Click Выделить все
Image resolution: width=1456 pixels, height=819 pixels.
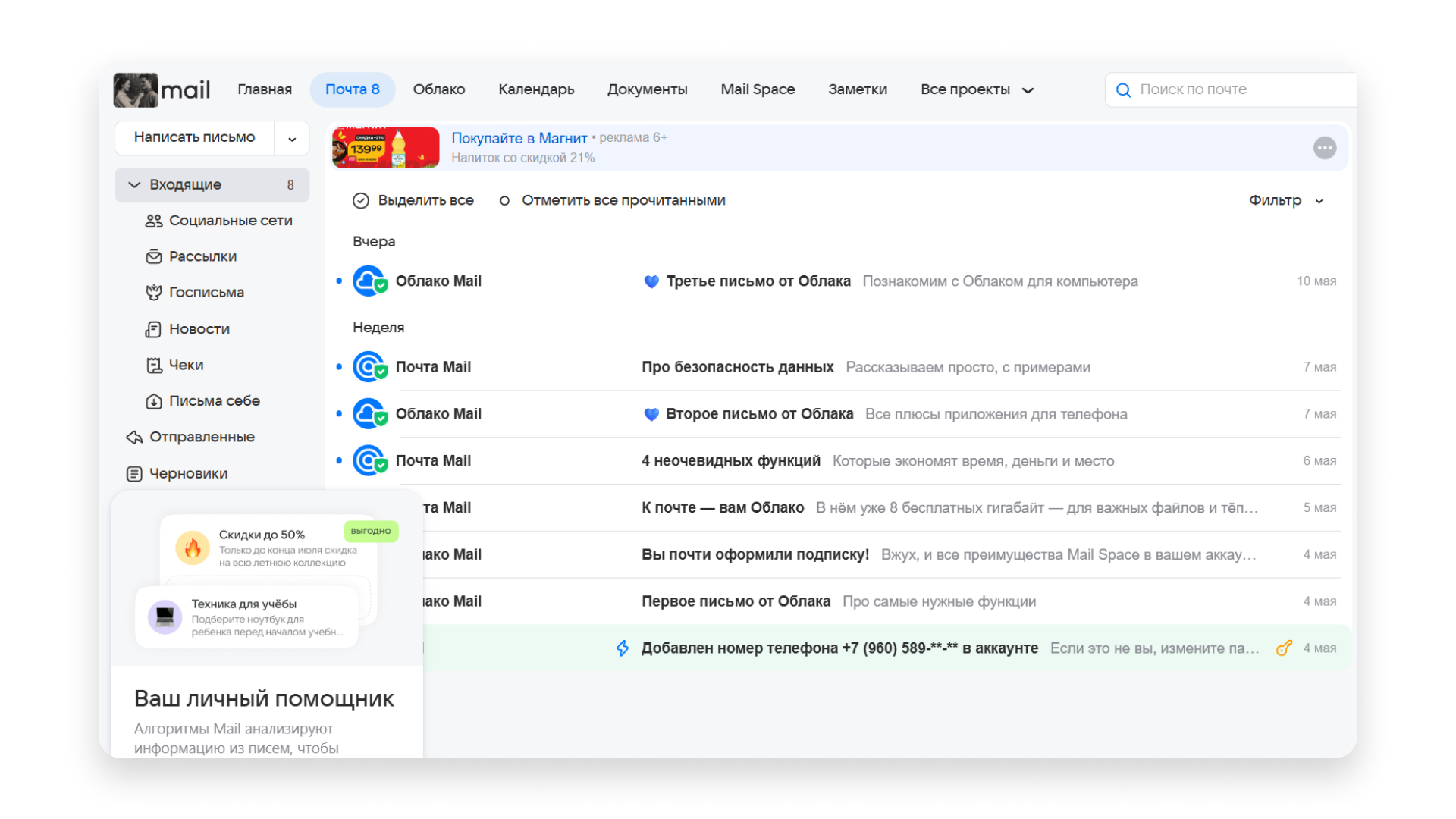click(413, 200)
